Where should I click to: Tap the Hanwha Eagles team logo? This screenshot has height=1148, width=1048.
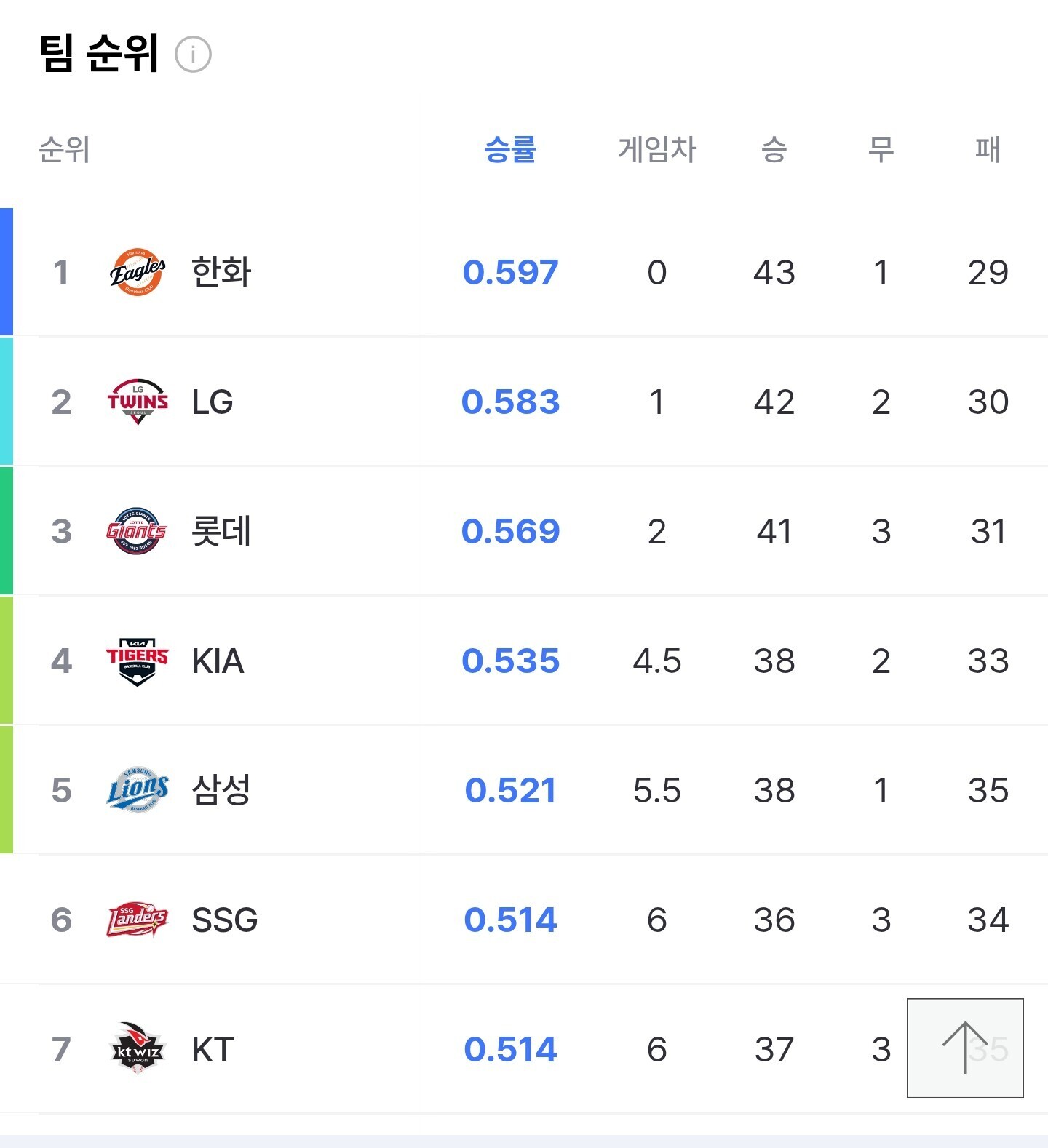[137, 273]
